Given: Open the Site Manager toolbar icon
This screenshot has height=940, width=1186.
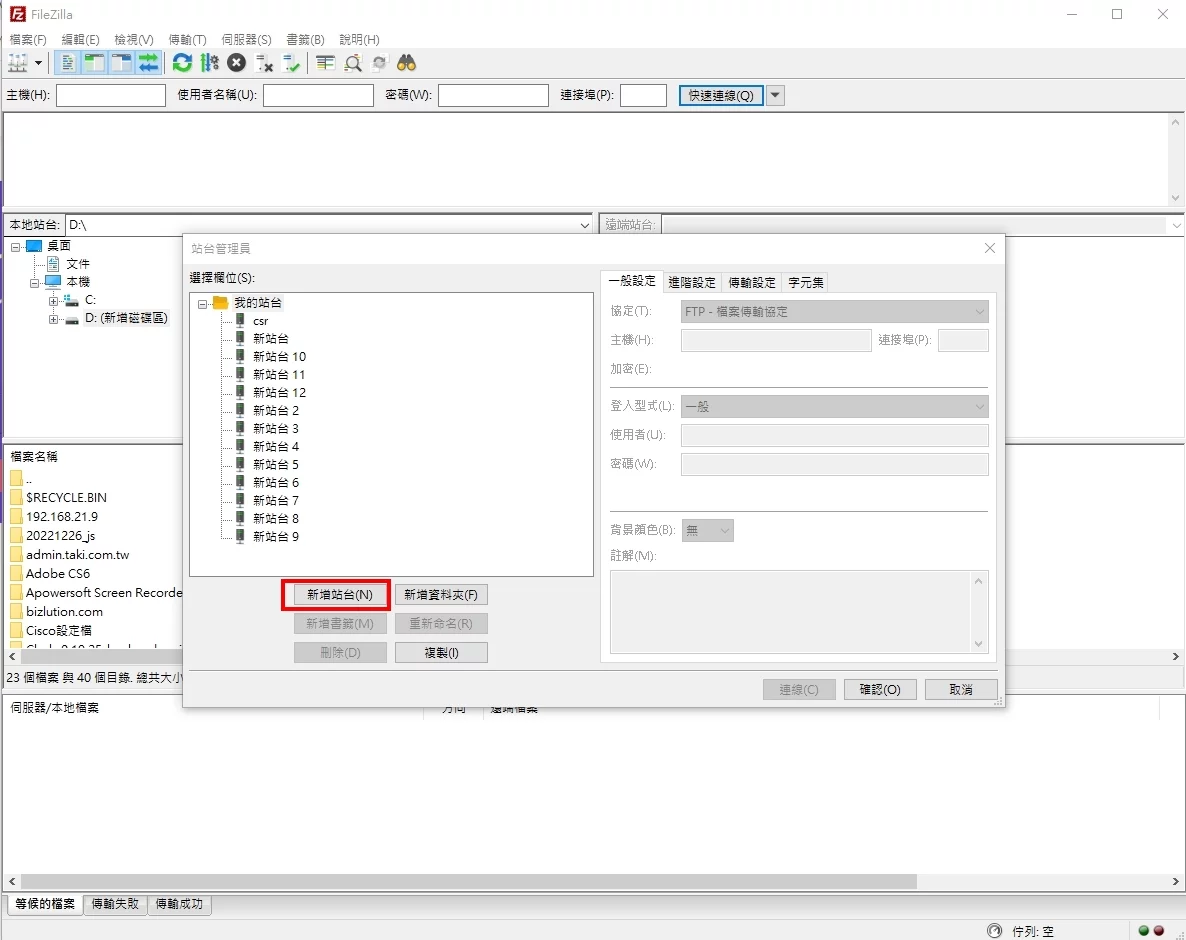Looking at the screenshot, I should coord(17,64).
